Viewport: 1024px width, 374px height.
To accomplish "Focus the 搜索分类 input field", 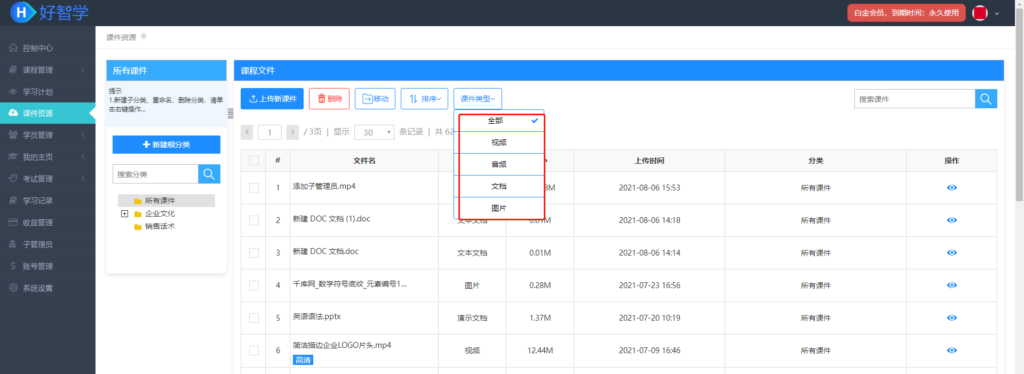I will tap(155, 174).
